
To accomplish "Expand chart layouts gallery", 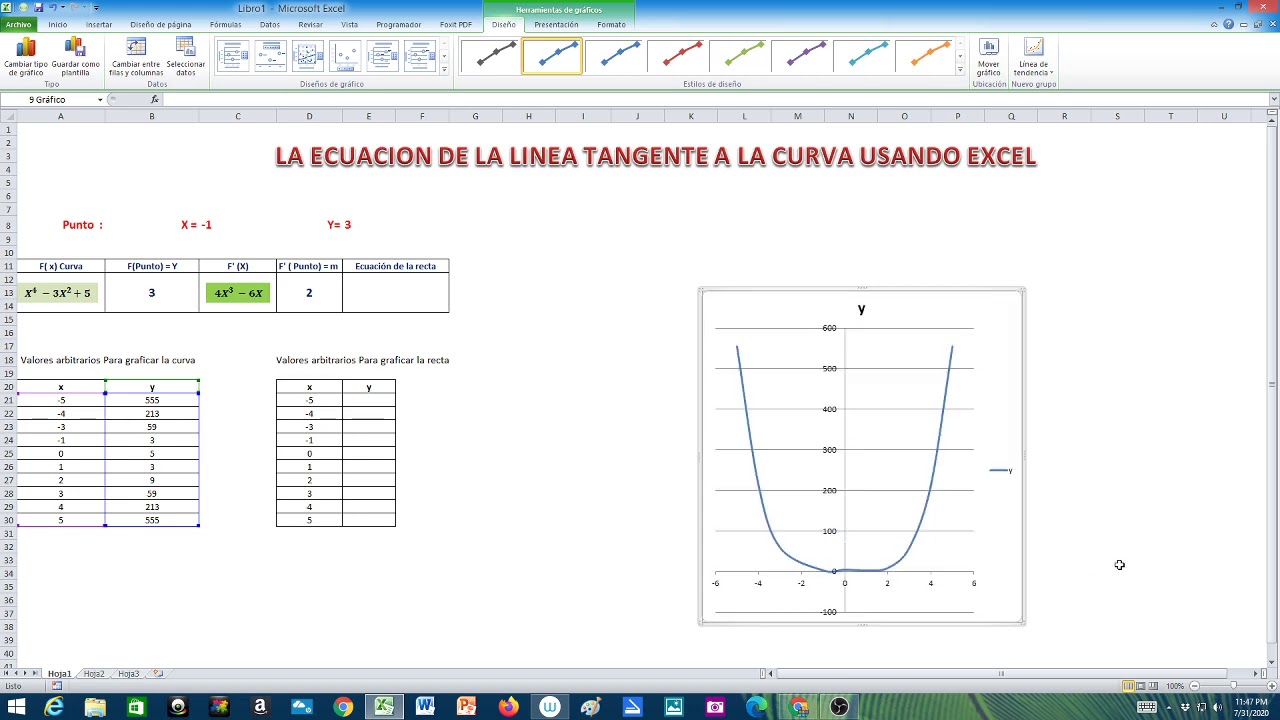I will click(x=444, y=70).
